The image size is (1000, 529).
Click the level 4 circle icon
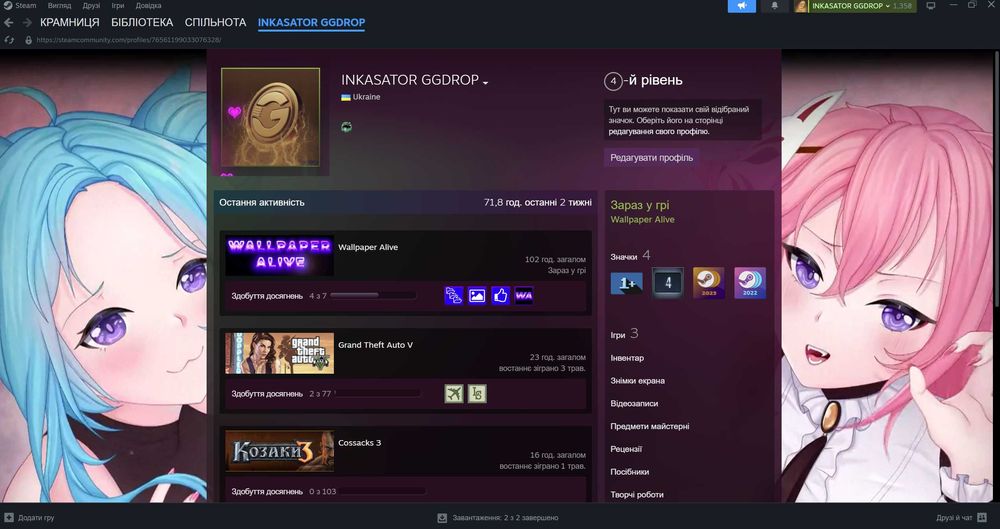(613, 81)
